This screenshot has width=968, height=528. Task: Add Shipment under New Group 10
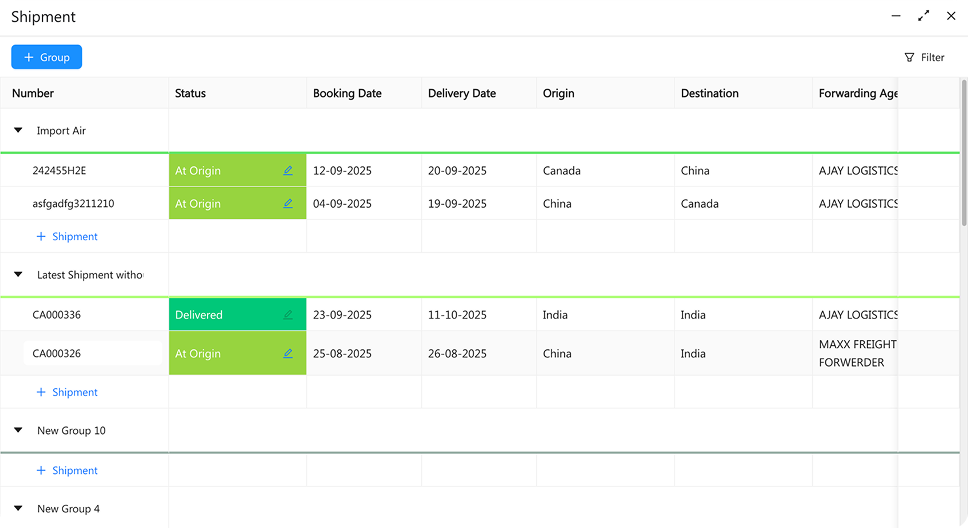pyautogui.click(x=67, y=471)
